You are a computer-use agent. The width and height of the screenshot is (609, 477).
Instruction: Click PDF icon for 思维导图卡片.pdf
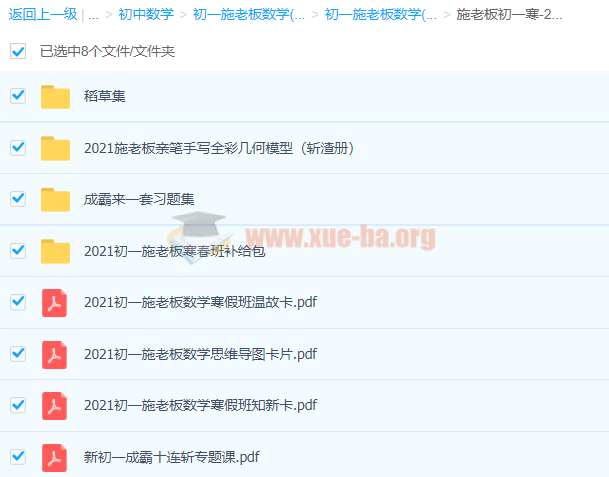click(x=55, y=354)
